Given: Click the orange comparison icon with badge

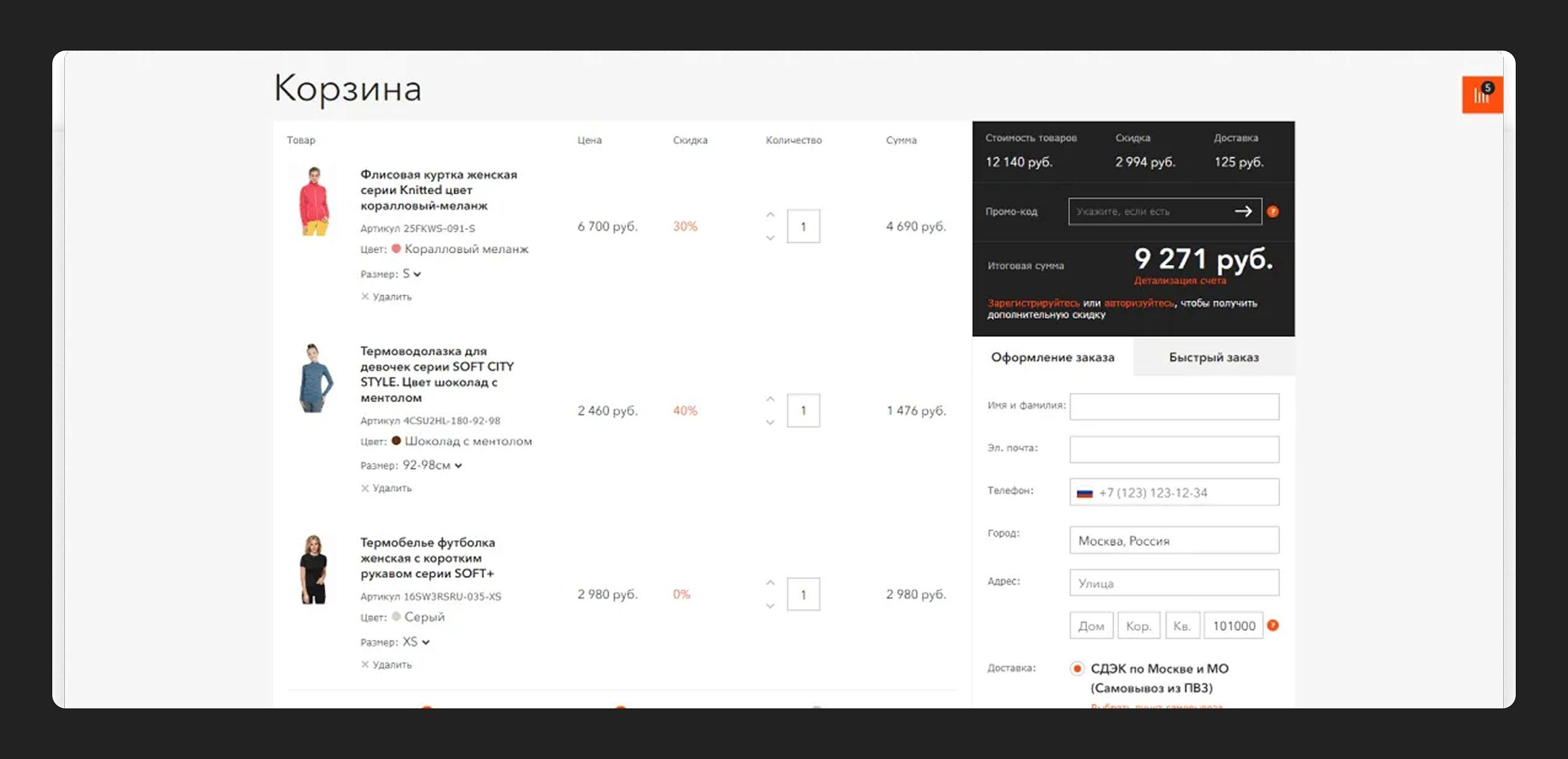Looking at the screenshot, I should 1482,94.
